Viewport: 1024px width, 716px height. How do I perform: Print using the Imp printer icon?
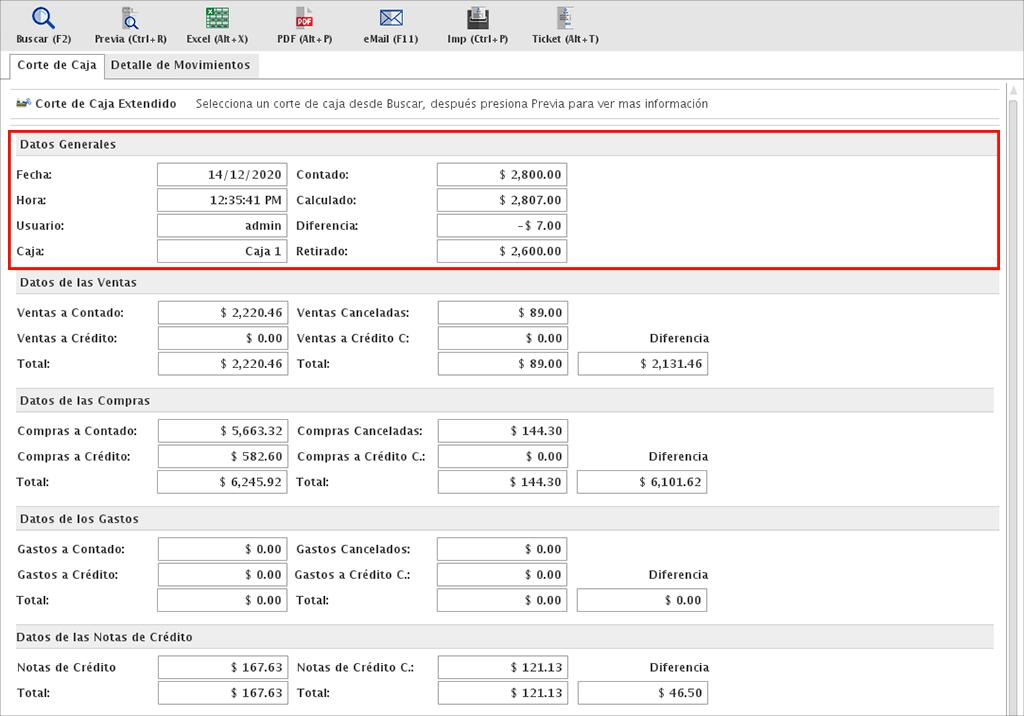478,18
